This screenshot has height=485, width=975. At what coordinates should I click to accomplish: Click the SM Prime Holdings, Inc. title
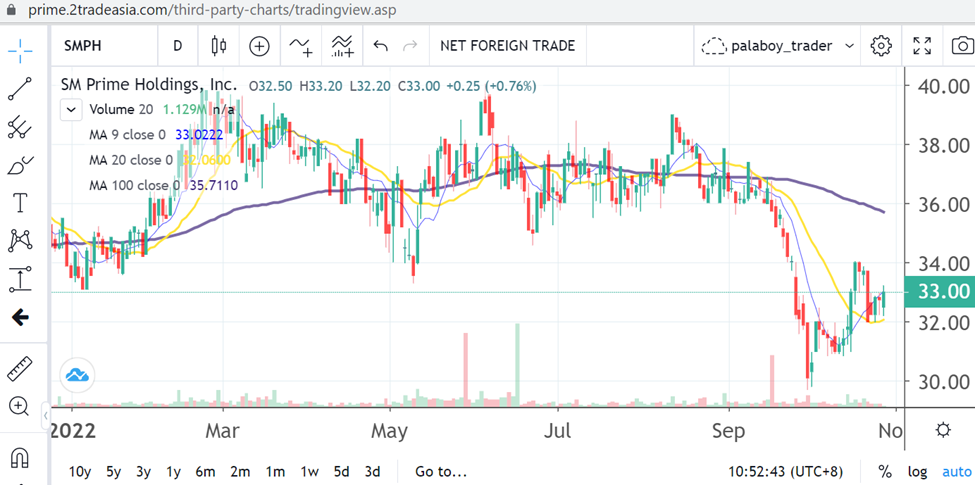click(149, 85)
